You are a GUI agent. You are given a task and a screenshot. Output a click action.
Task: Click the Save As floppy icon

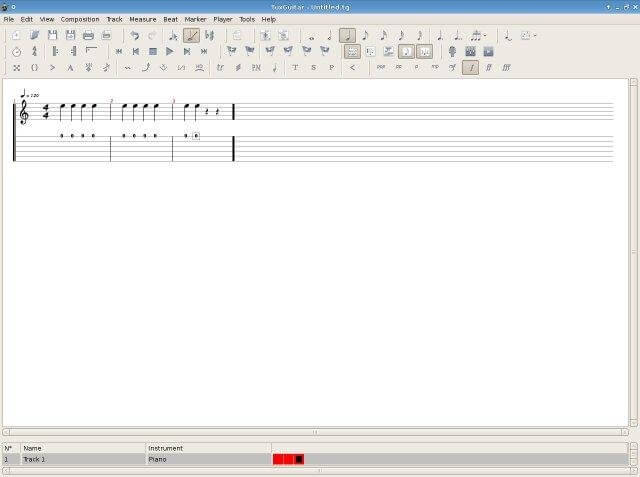[x=70, y=35]
